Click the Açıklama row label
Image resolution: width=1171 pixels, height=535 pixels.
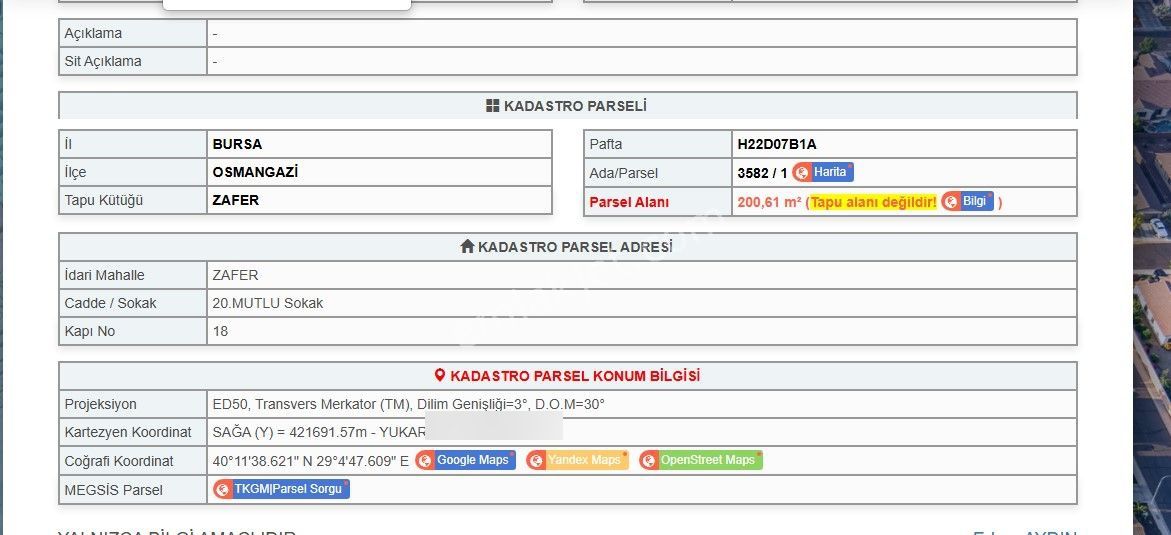[x=93, y=34]
